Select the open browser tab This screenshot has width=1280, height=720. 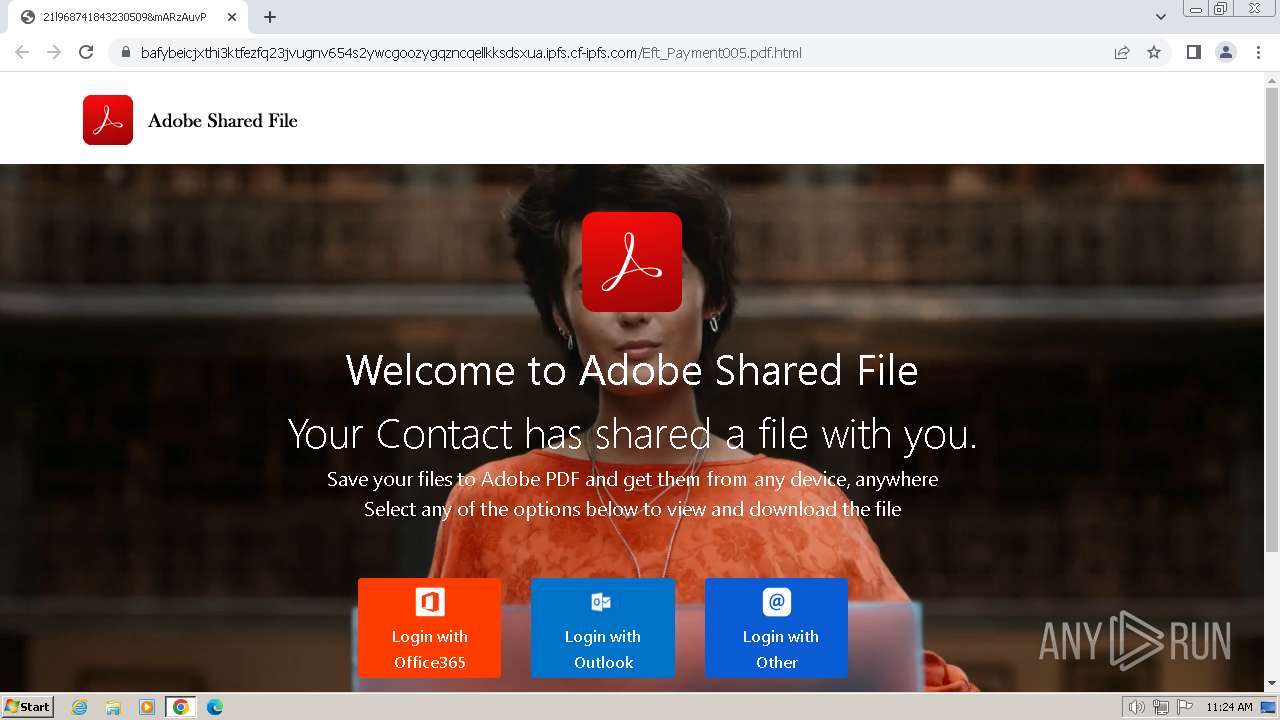click(127, 17)
